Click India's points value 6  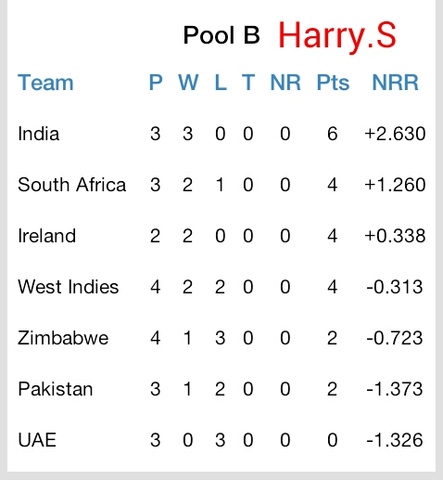coord(332,134)
